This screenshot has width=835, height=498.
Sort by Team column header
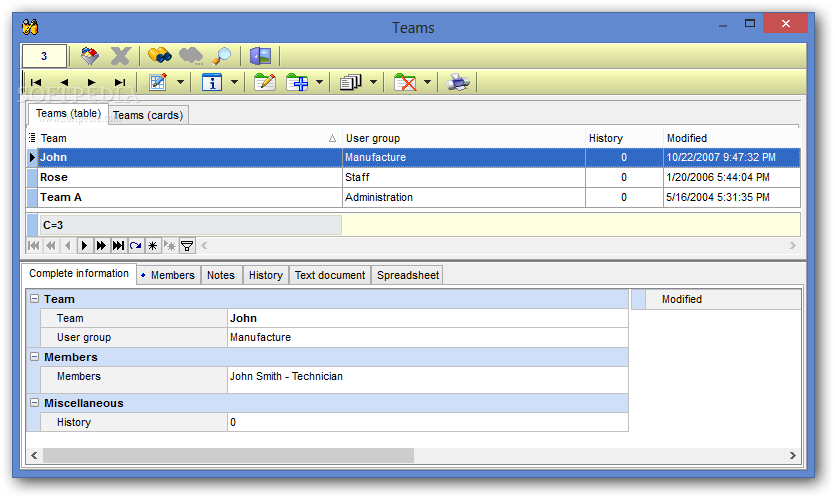click(189, 138)
